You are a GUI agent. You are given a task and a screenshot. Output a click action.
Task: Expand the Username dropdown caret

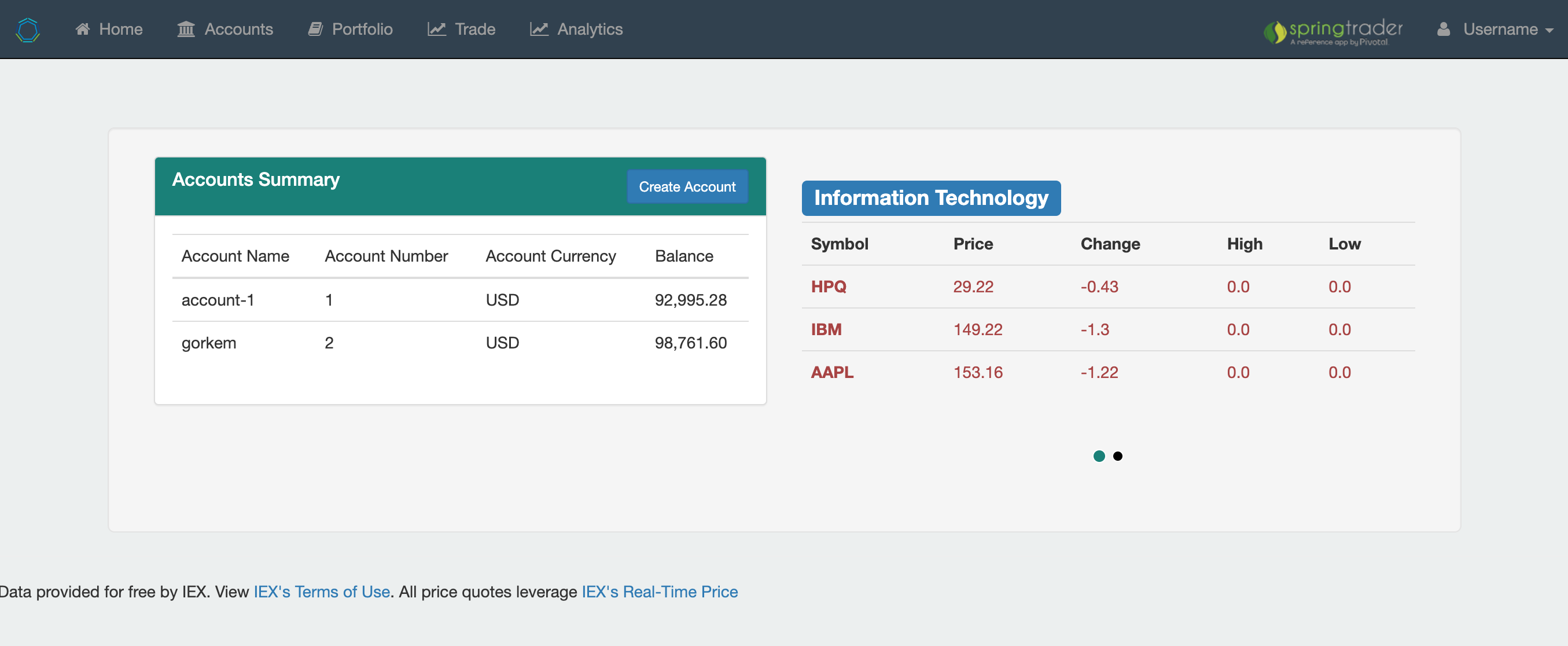[1549, 31]
